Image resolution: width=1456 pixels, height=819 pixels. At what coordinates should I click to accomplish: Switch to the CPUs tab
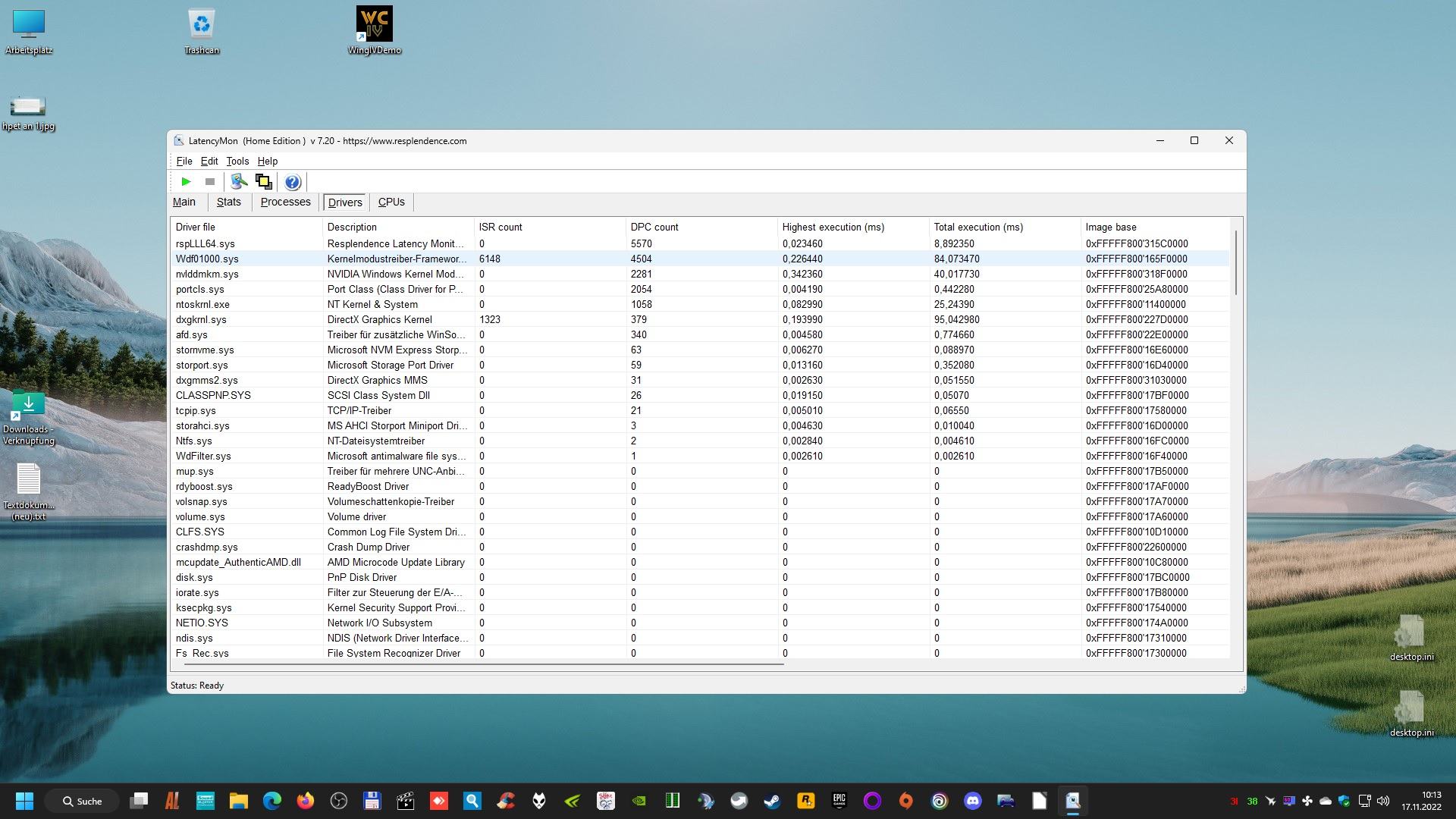(392, 202)
